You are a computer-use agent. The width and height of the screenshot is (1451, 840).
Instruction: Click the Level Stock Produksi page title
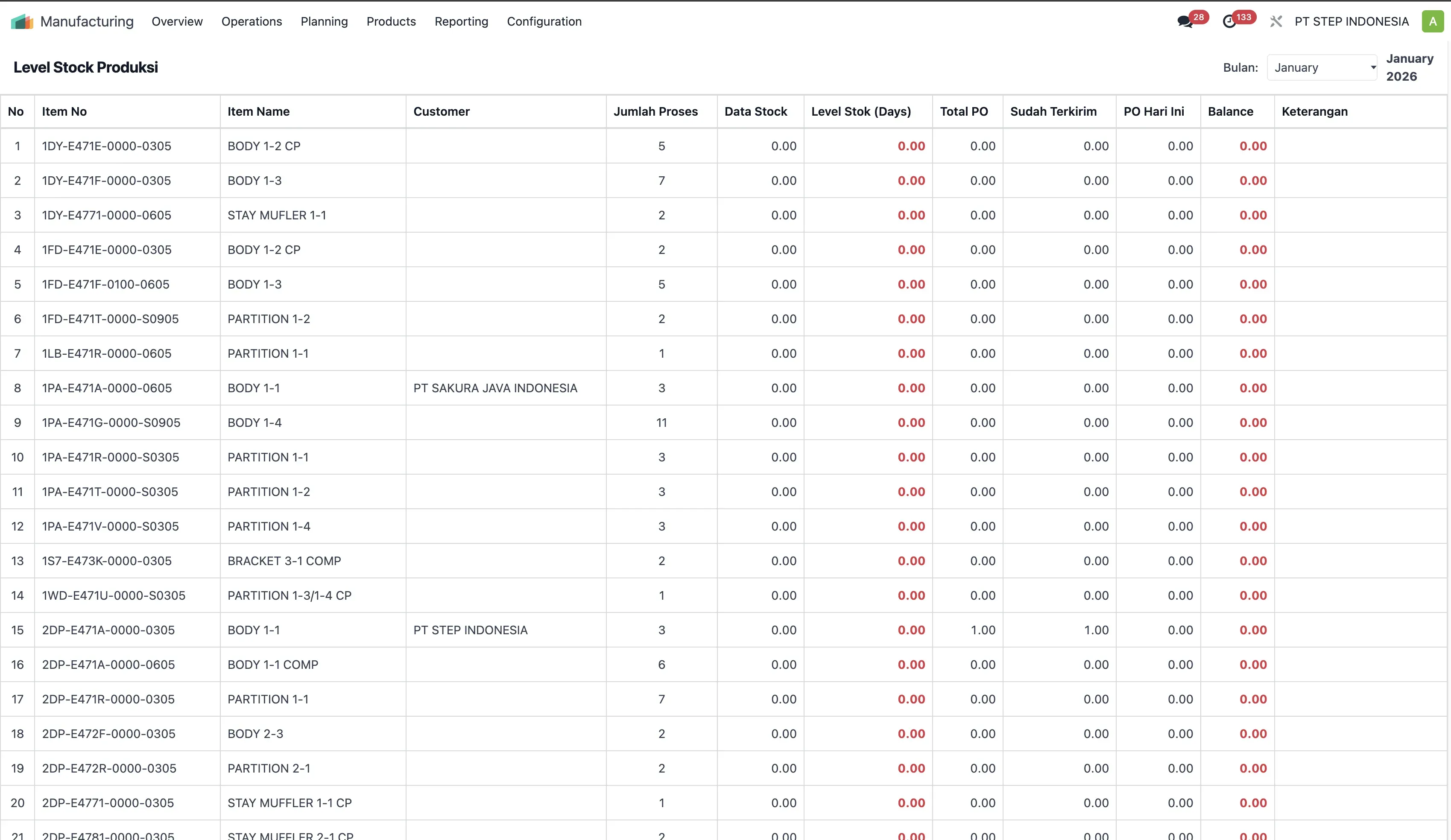(x=86, y=67)
